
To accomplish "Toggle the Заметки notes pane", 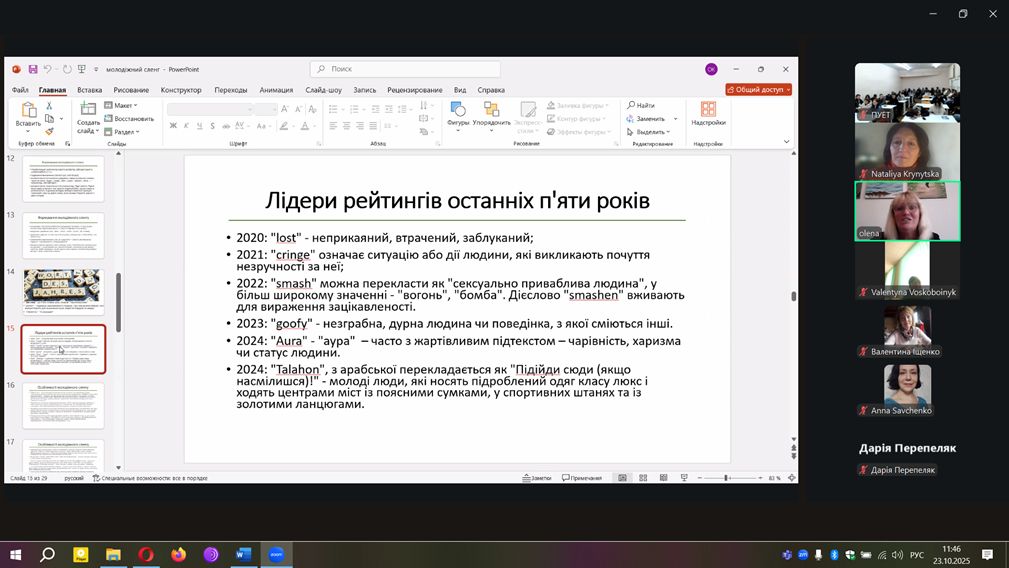I will pyautogui.click(x=536, y=478).
